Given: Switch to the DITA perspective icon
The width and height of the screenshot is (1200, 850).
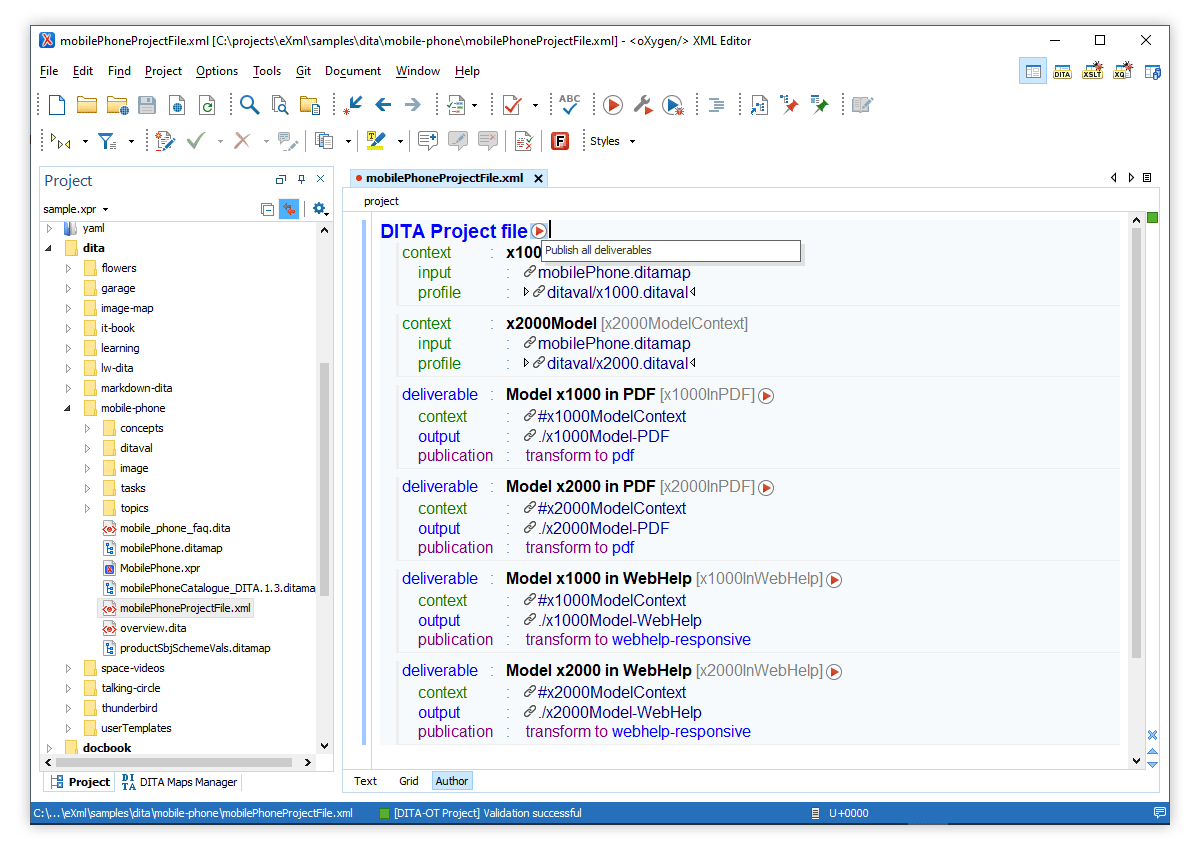Looking at the screenshot, I should 1062,71.
